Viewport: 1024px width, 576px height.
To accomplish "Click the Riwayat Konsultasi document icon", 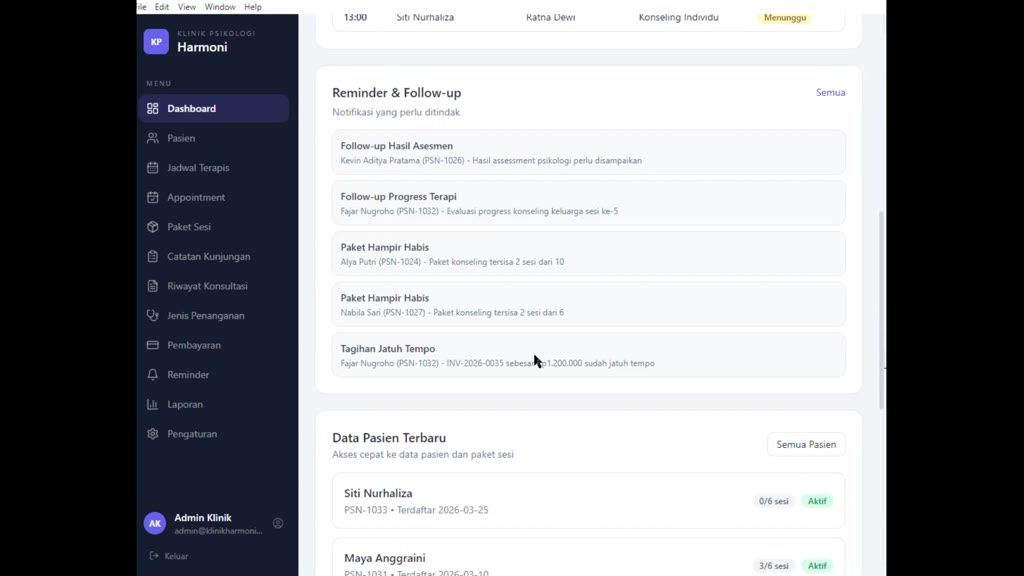I will point(153,286).
